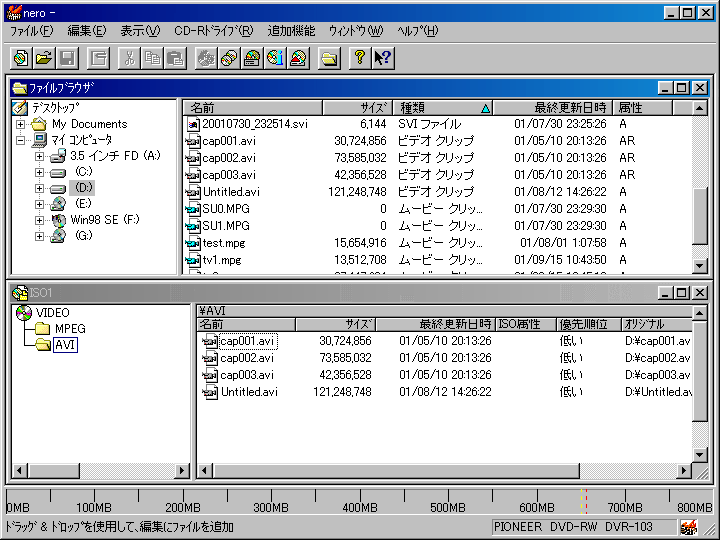Open the ファイル(F) menu
The height and width of the screenshot is (540, 720).
pyautogui.click(x=31, y=31)
